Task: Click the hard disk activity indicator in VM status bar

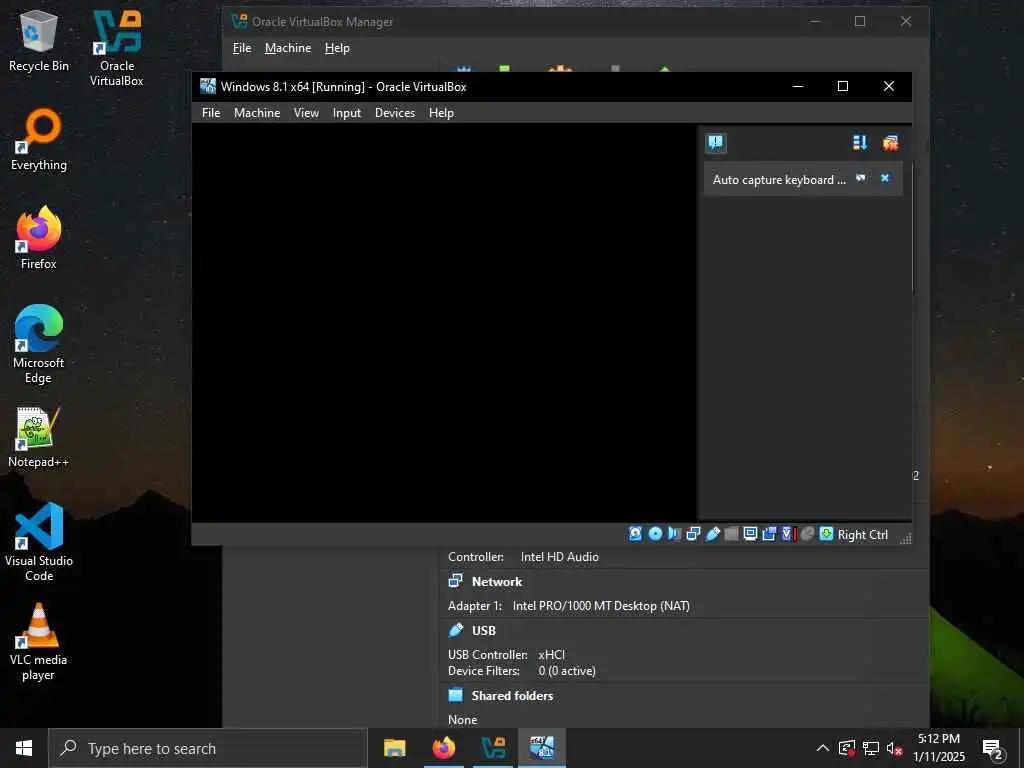Action: 635,534
